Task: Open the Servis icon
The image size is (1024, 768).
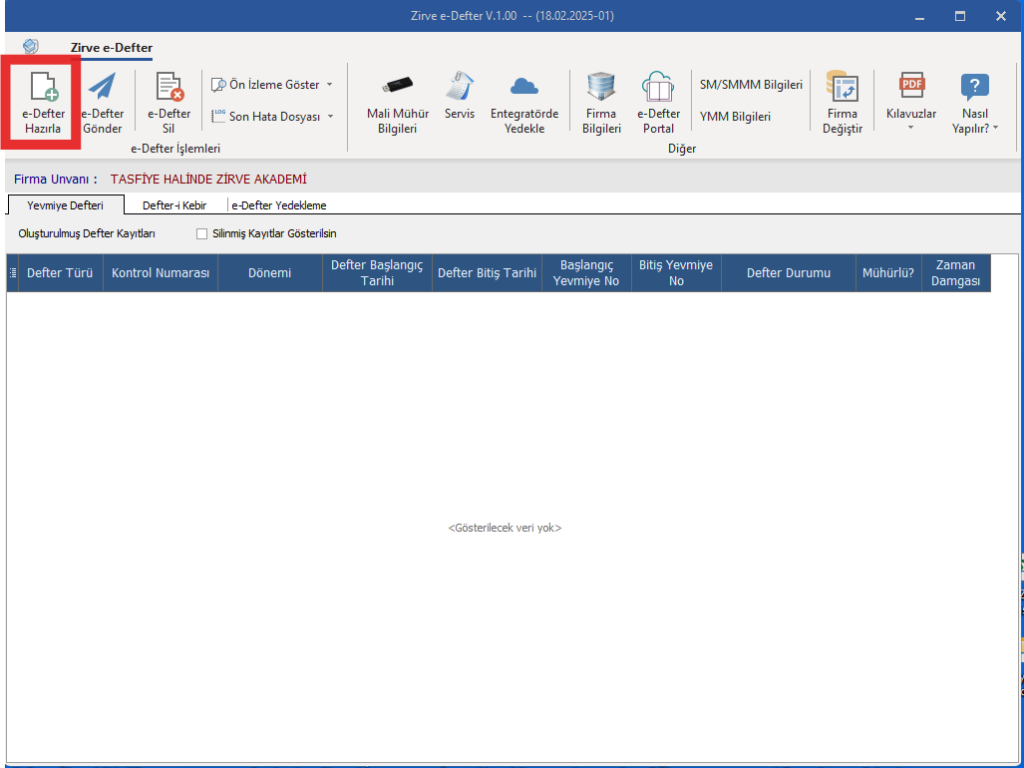Action: (459, 86)
